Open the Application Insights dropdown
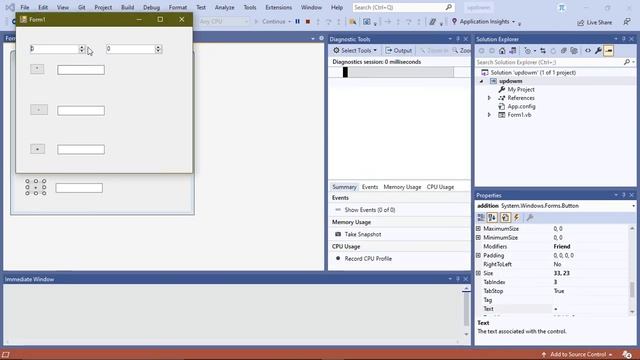The width and height of the screenshot is (640, 360). [483, 22]
